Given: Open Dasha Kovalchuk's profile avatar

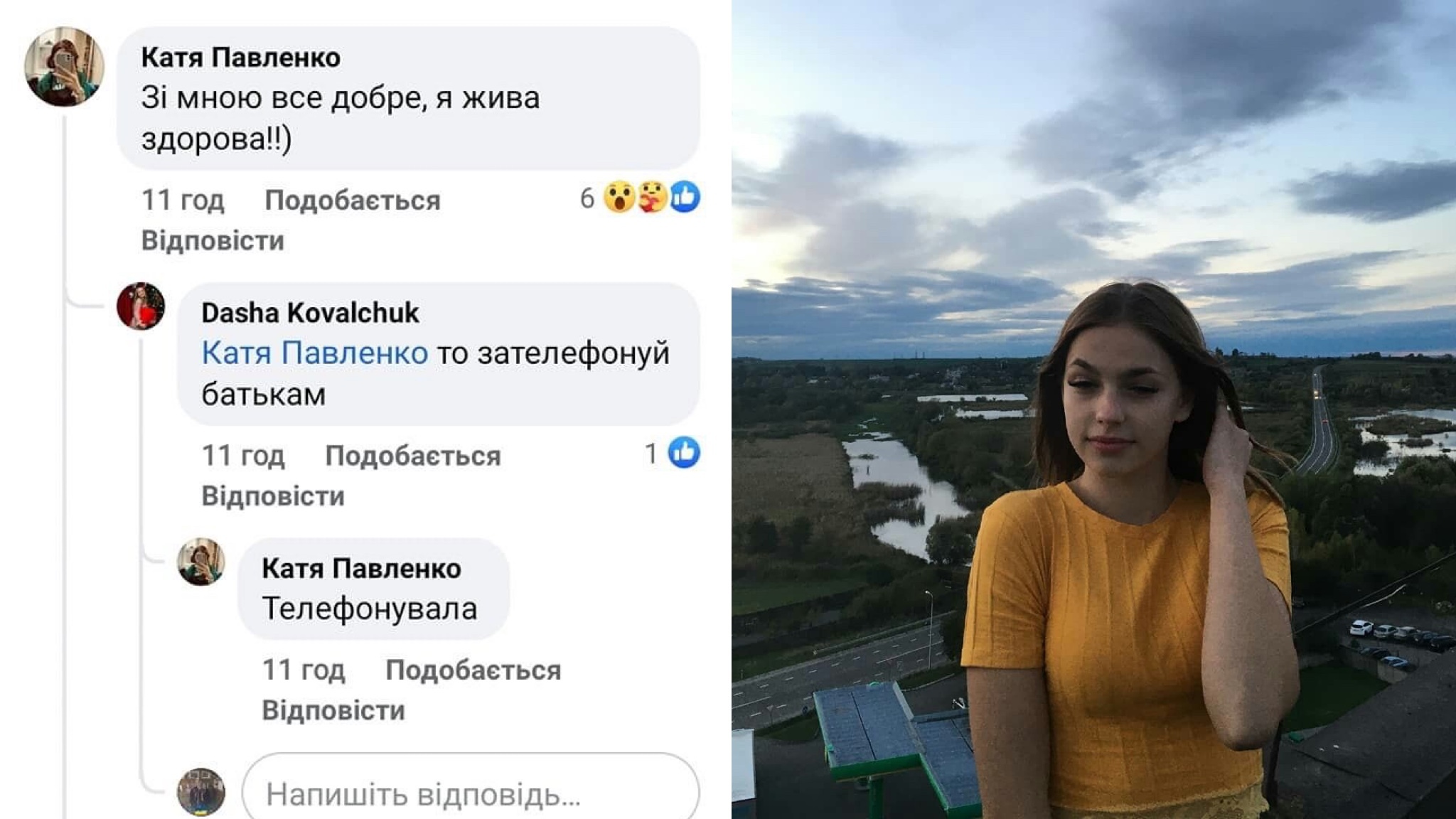Looking at the screenshot, I should tap(141, 306).
